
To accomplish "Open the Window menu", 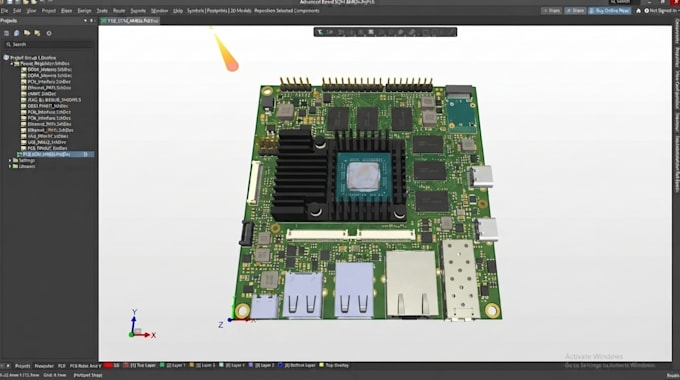I will [159, 11].
